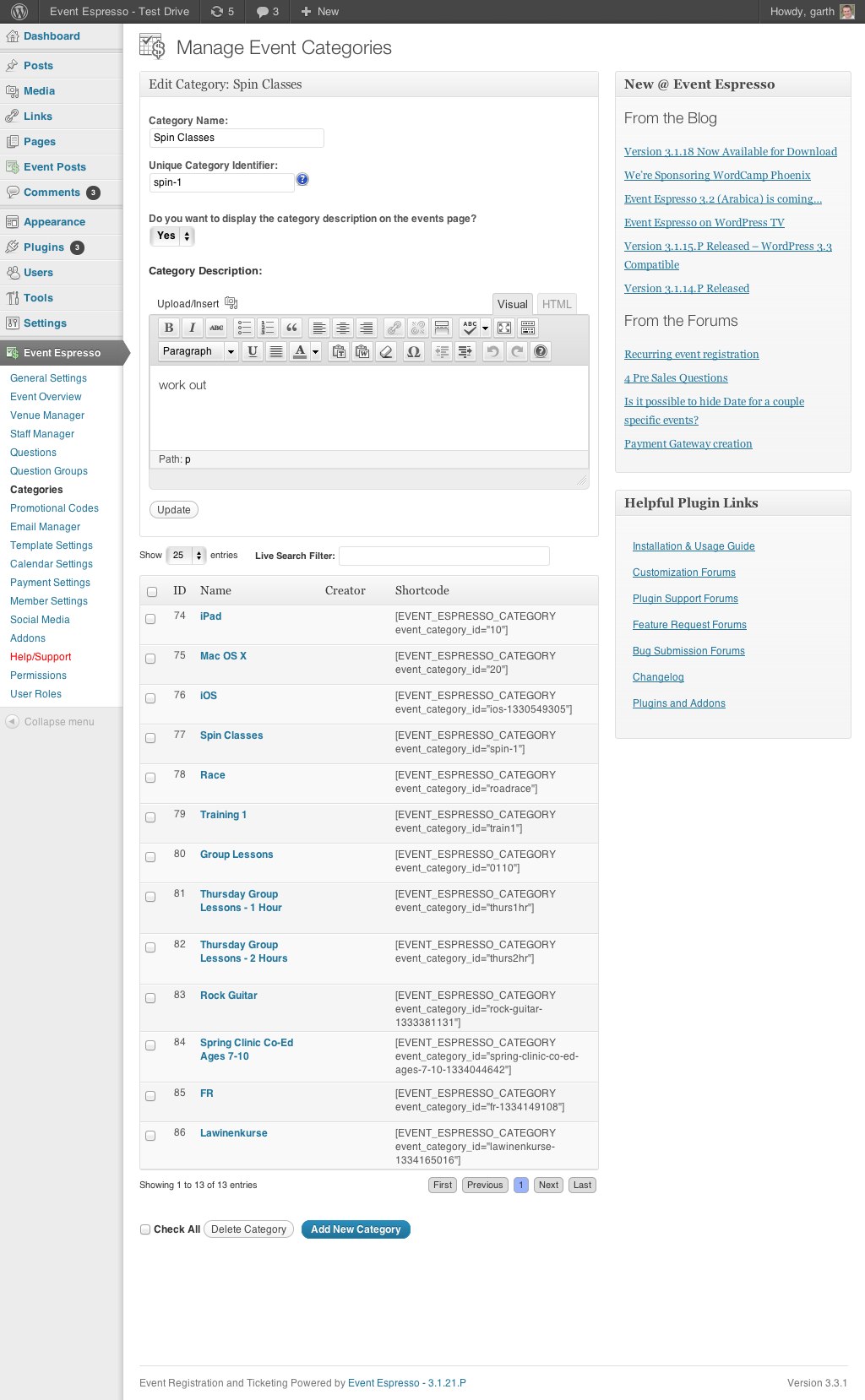This screenshot has width=865, height=1400.
Task: Paste as plain text
Action: coord(339,351)
